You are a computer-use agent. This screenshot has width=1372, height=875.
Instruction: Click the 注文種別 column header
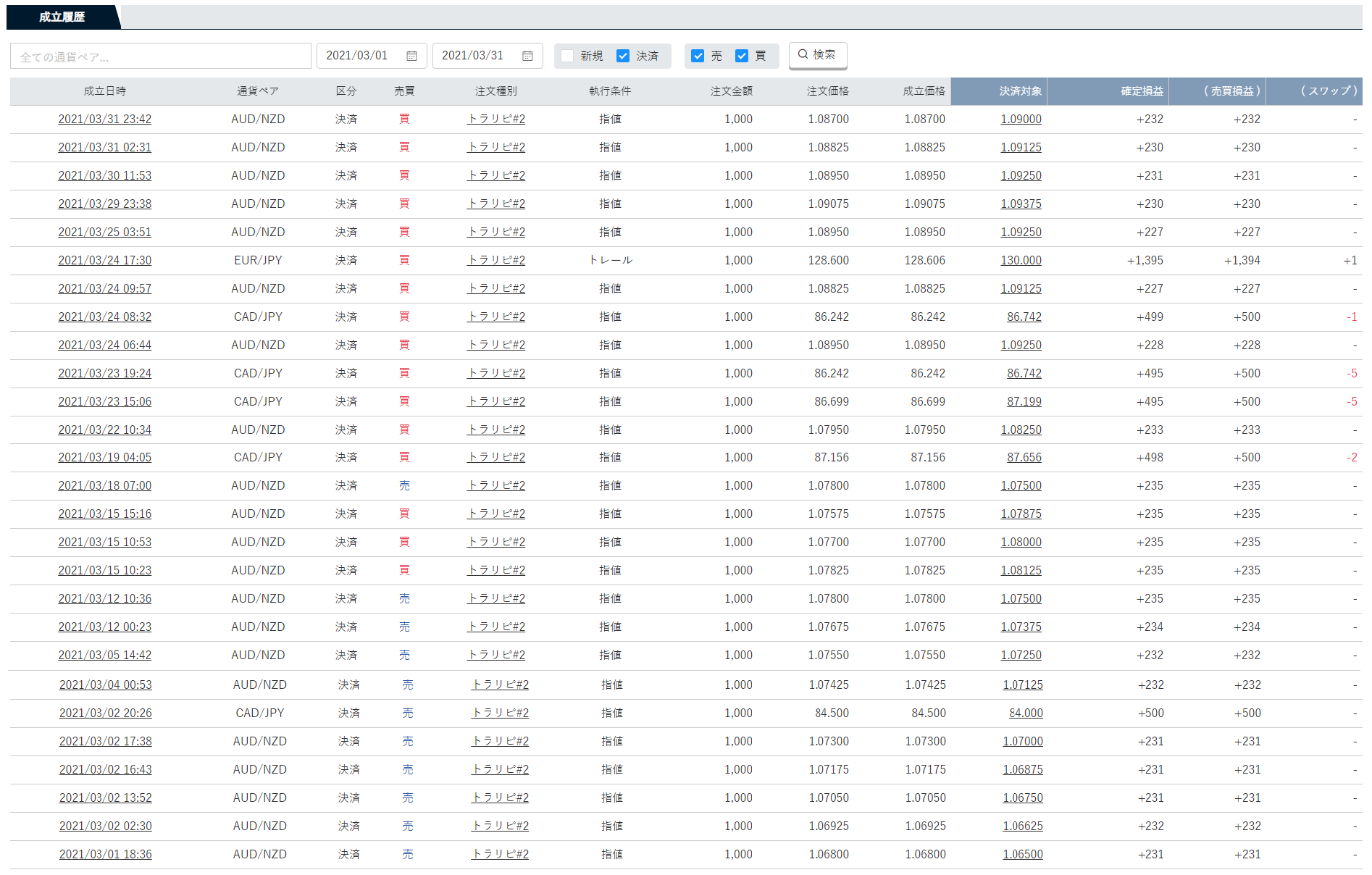(x=496, y=91)
